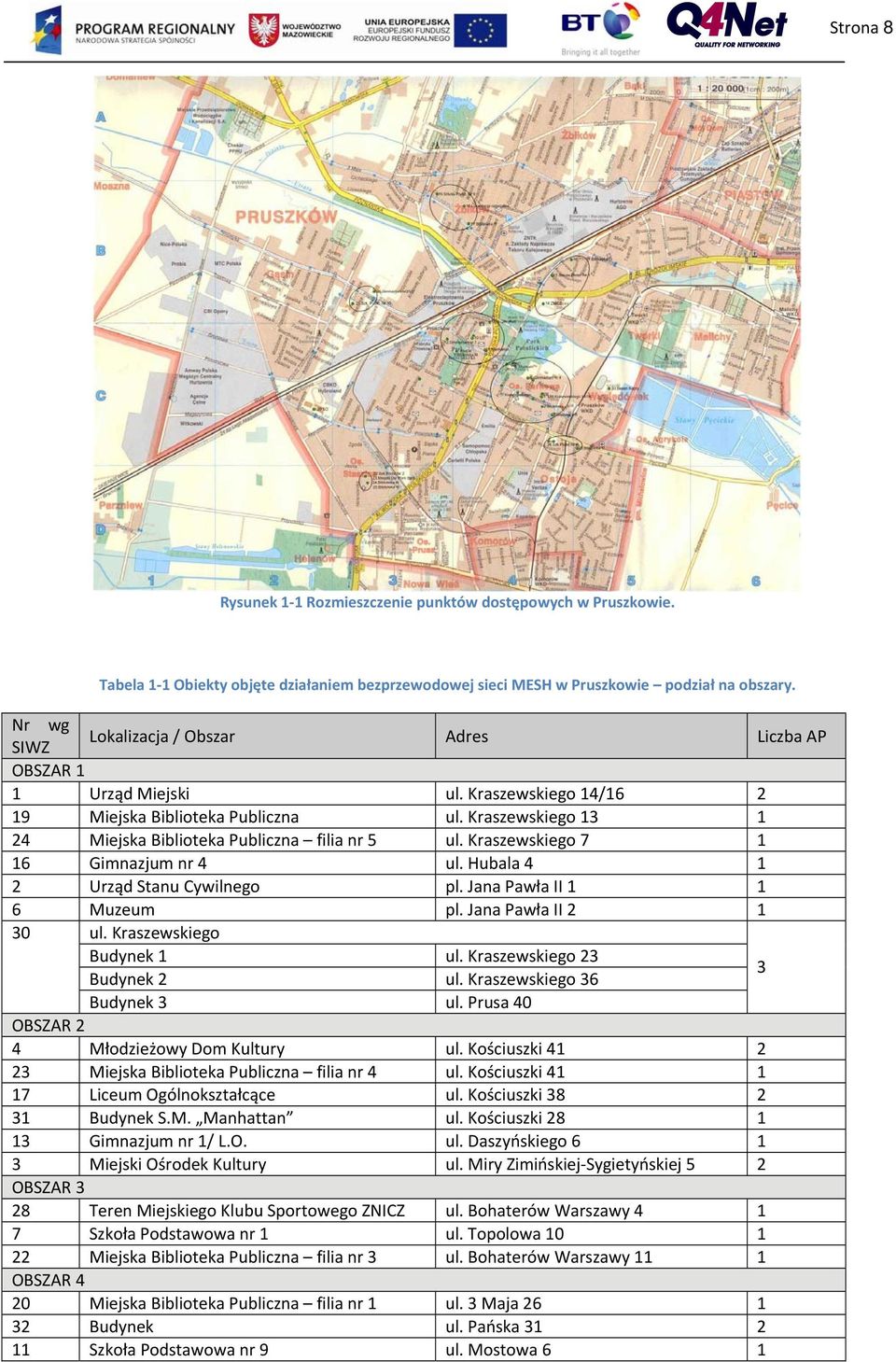896x1362 pixels.
Task: Click the 'OBSZAR 2' section row
Action: click(x=425, y=1025)
